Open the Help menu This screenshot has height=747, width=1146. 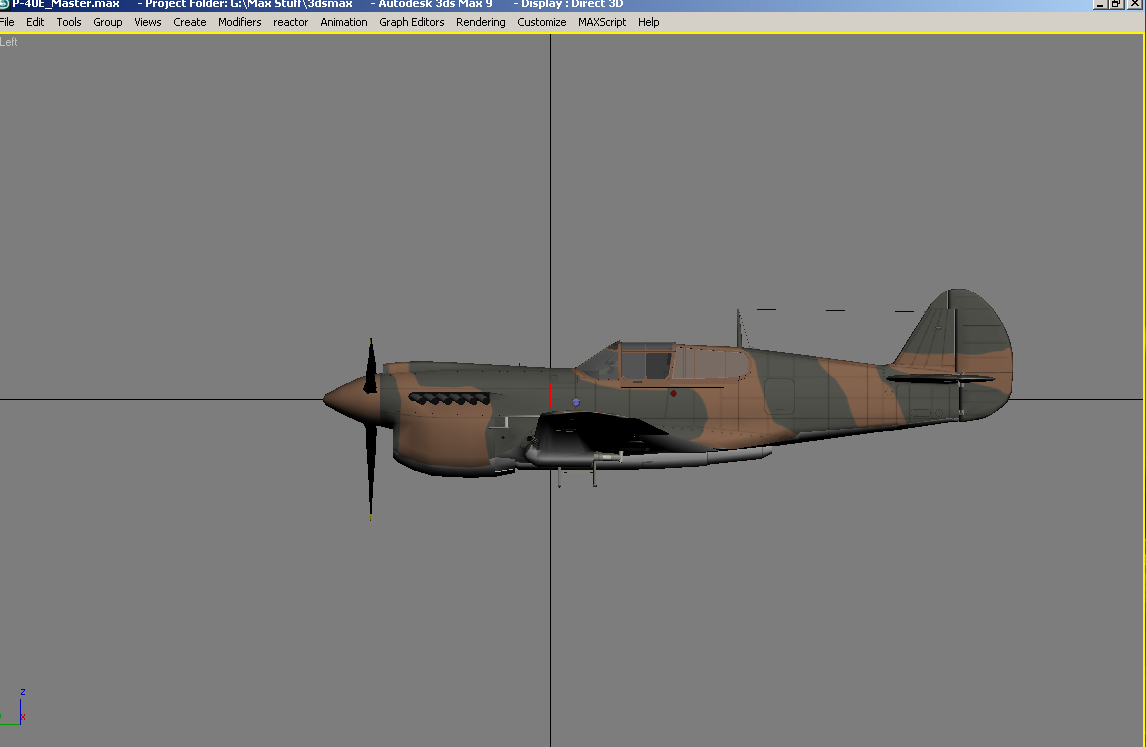[648, 22]
